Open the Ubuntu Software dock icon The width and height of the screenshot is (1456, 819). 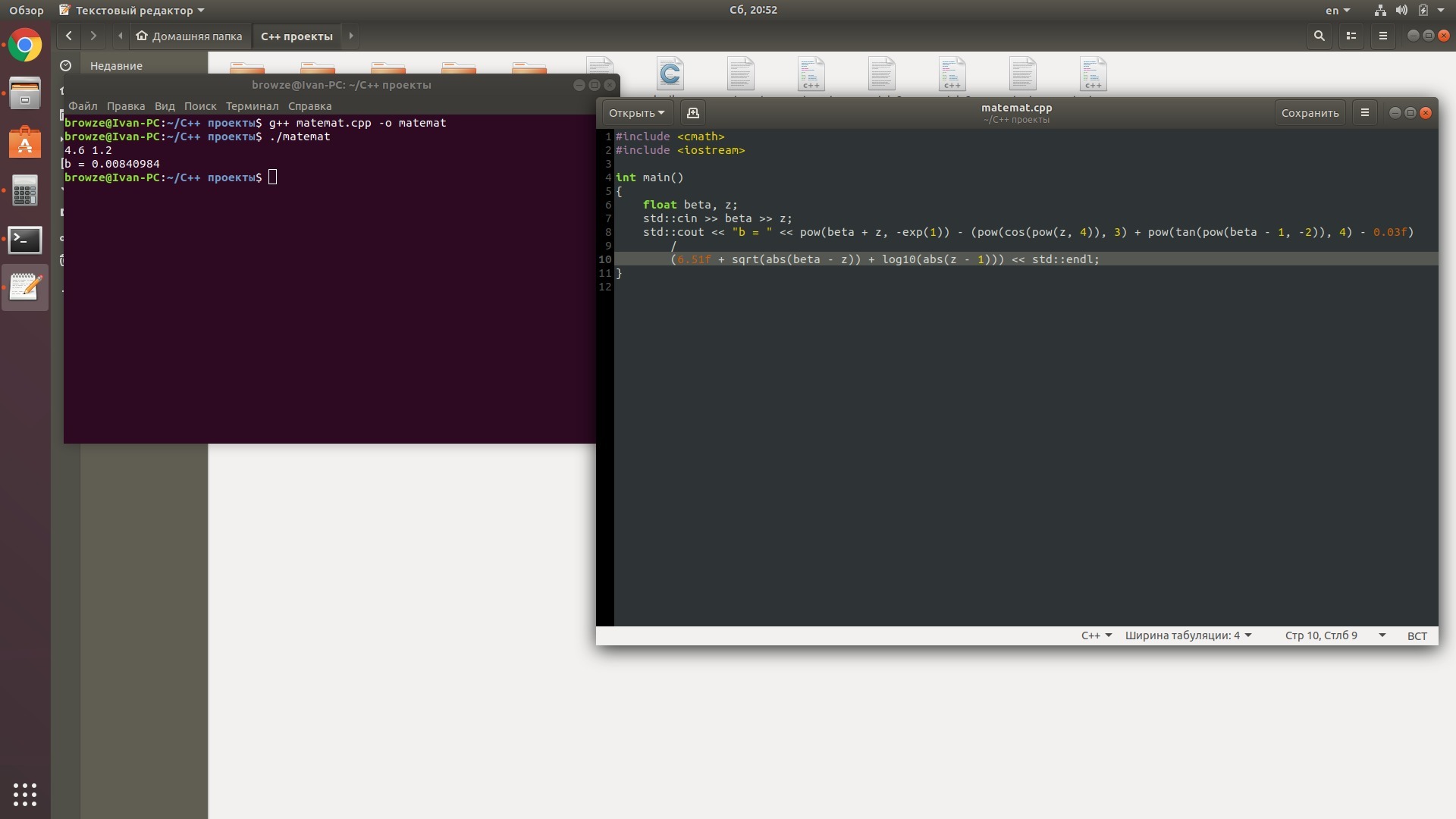[25, 143]
